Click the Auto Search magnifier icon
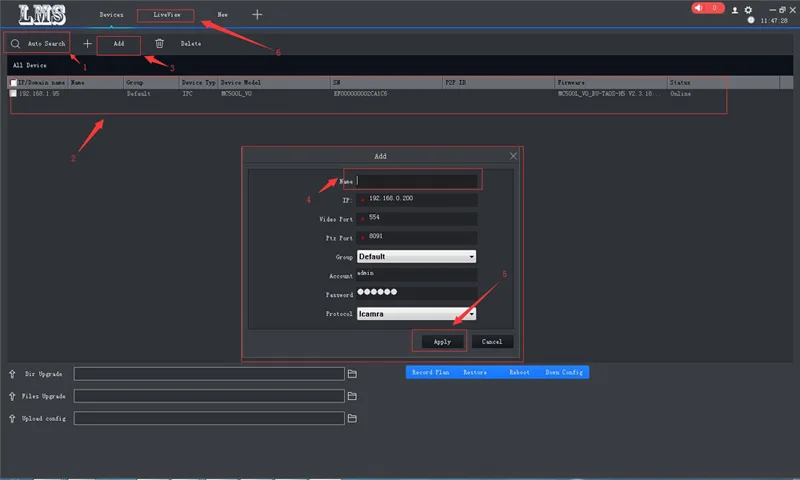 (x=15, y=44)
